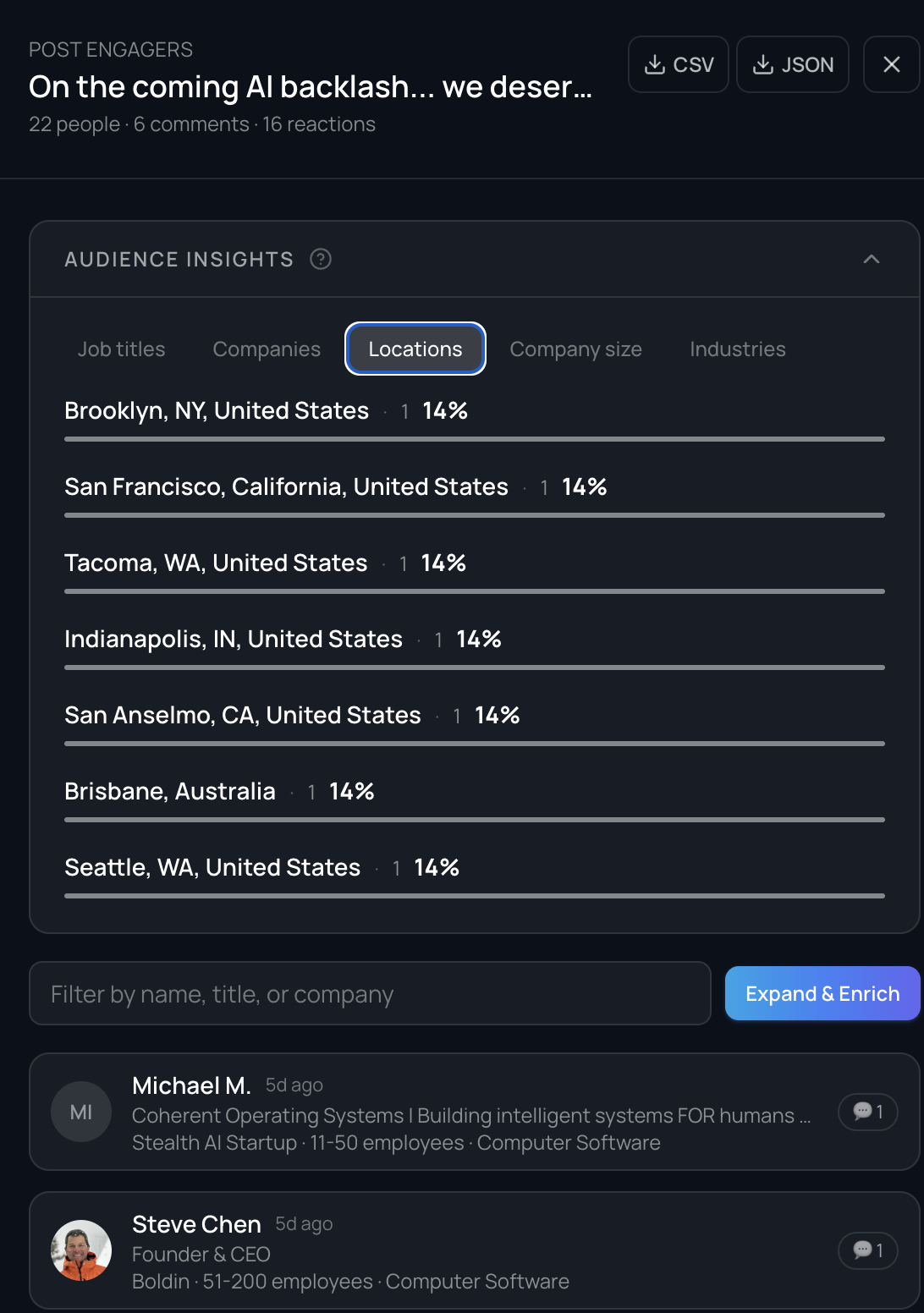Open the Companies tab

pos(267,349)
